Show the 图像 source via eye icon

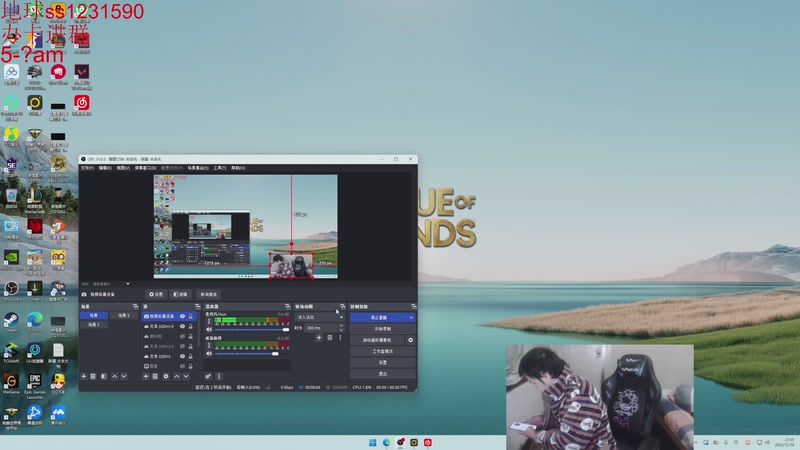(x=182, y=366)
